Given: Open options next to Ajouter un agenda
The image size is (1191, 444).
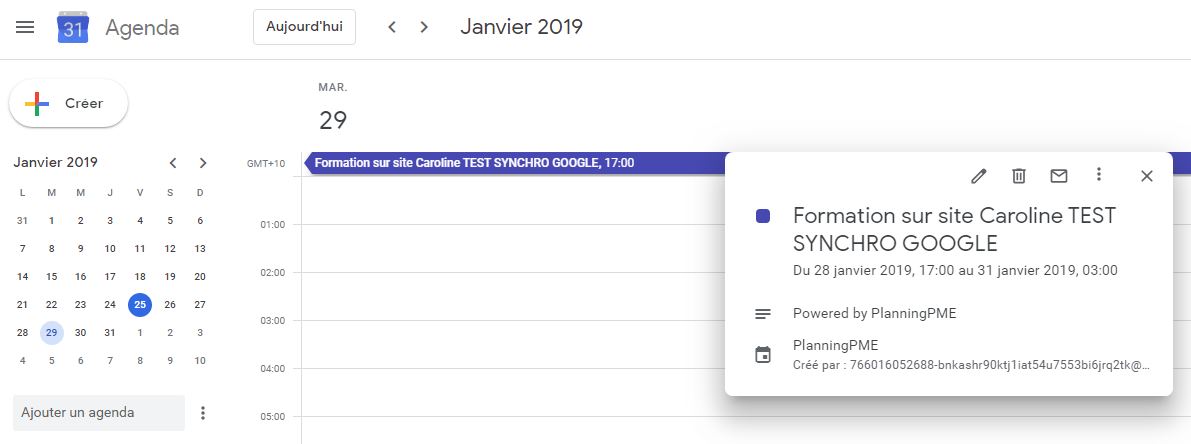Looking at the screenshot, I should [x=203, y=413].
